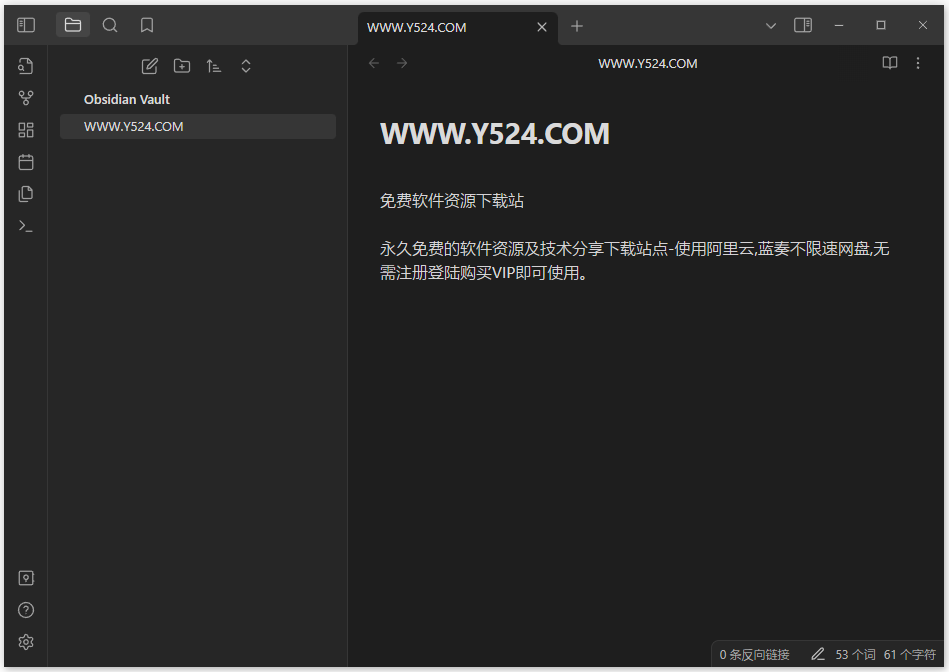Create a new folder icon
The image size is (949, 672).
point(182,66)
